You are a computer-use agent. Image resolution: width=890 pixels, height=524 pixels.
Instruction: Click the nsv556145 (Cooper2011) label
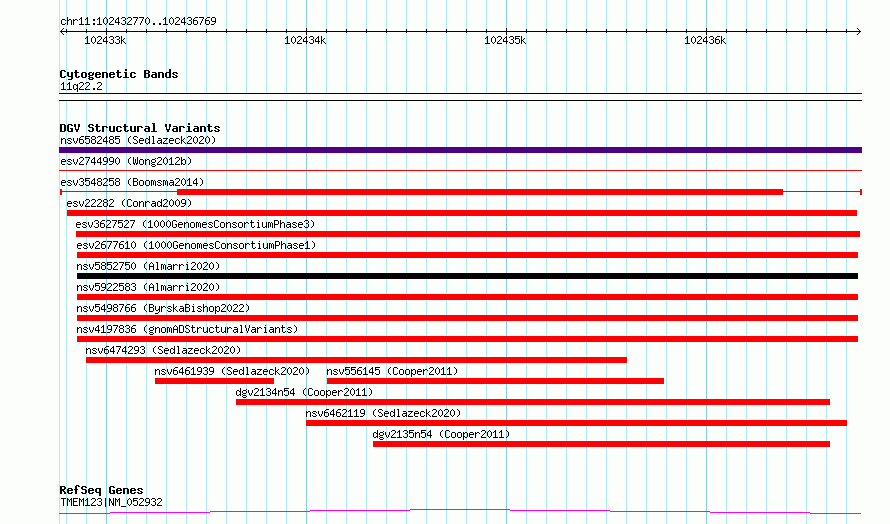click(x=392, y=371)
